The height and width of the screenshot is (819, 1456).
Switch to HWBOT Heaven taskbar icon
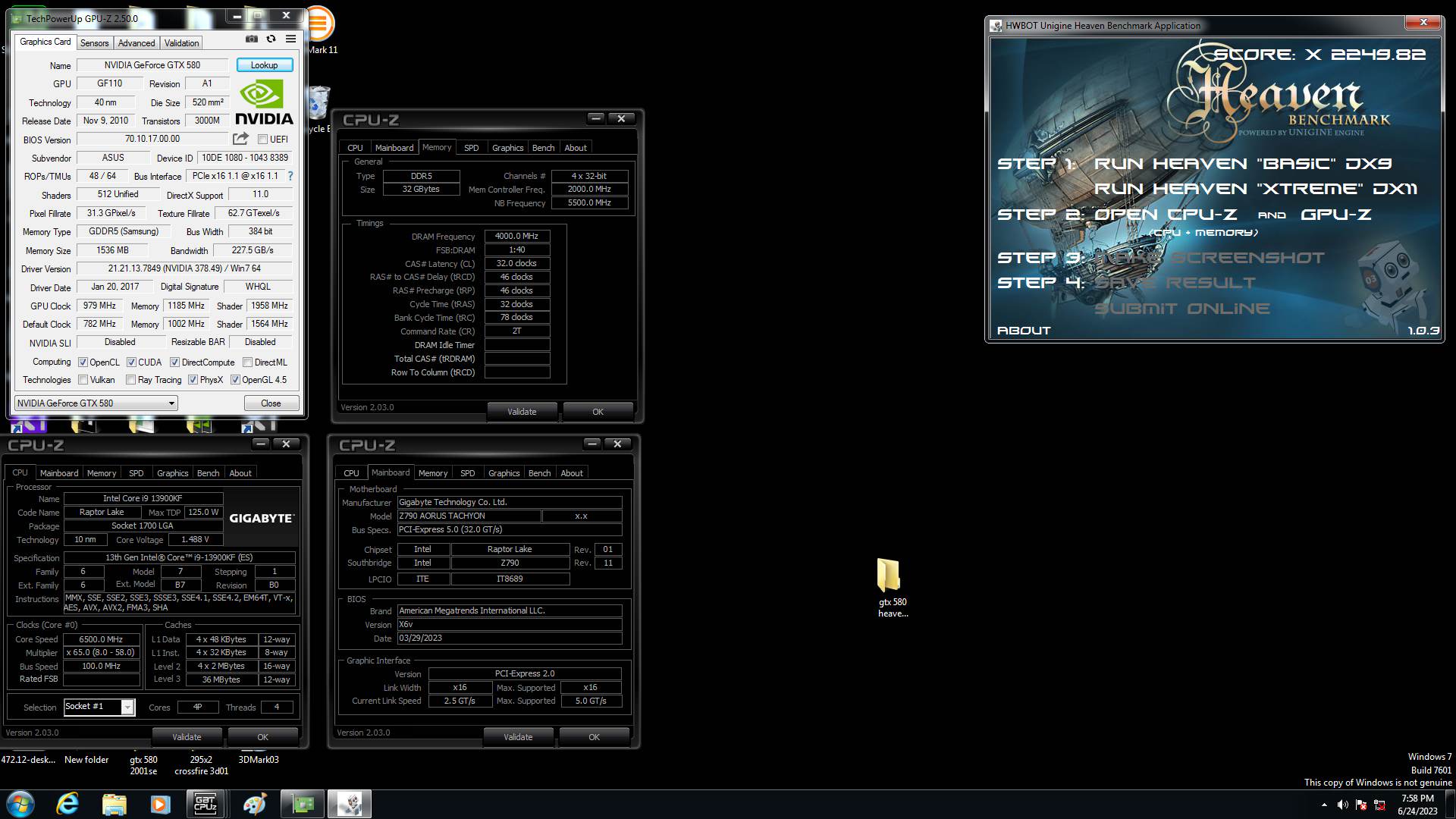click(x=350, y=804)
